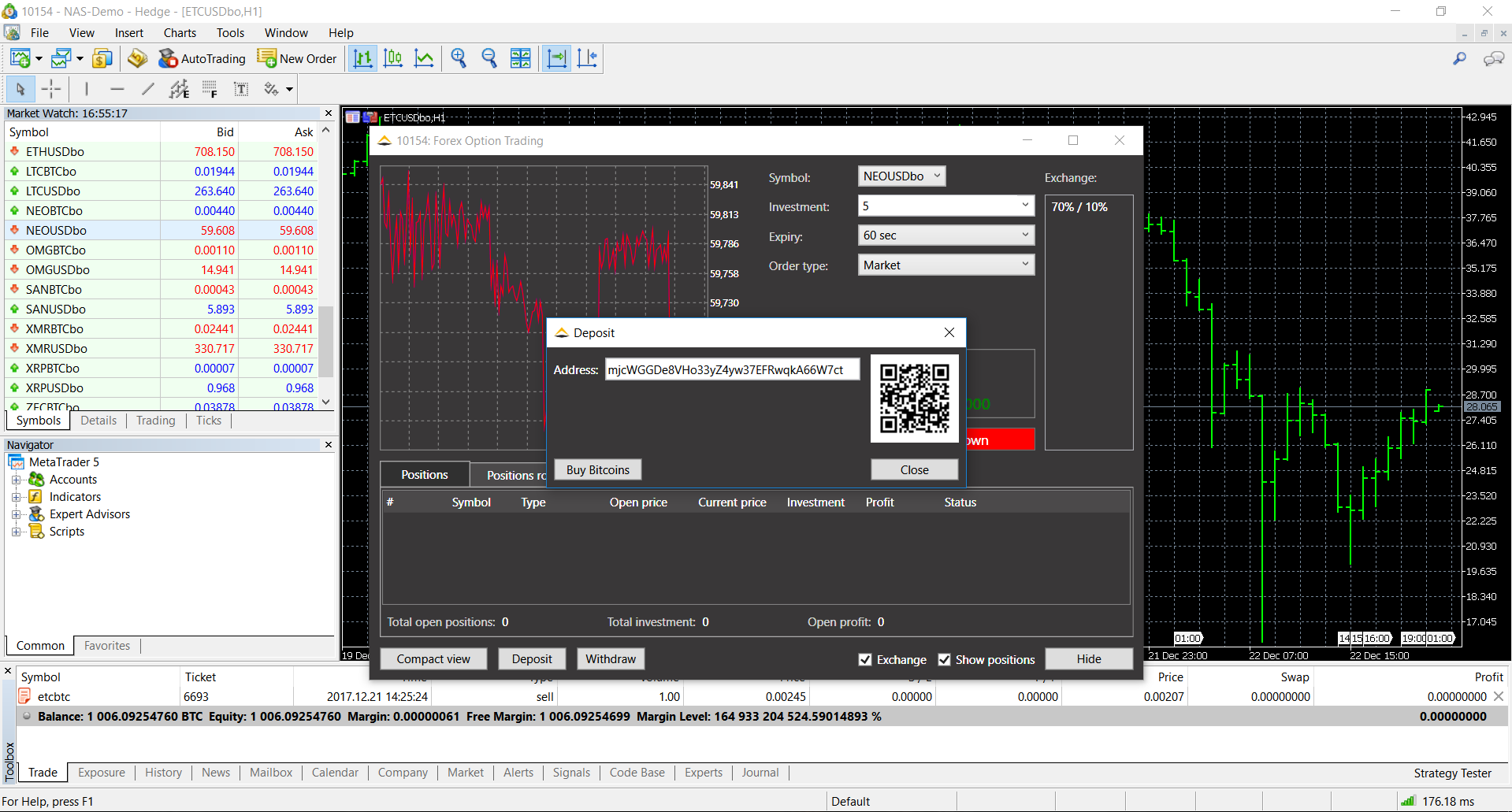Viewport: 1512px width, 812px height.
Task: Open the Expiry dropdown set to 60 sec
Action: coord(945,235)
